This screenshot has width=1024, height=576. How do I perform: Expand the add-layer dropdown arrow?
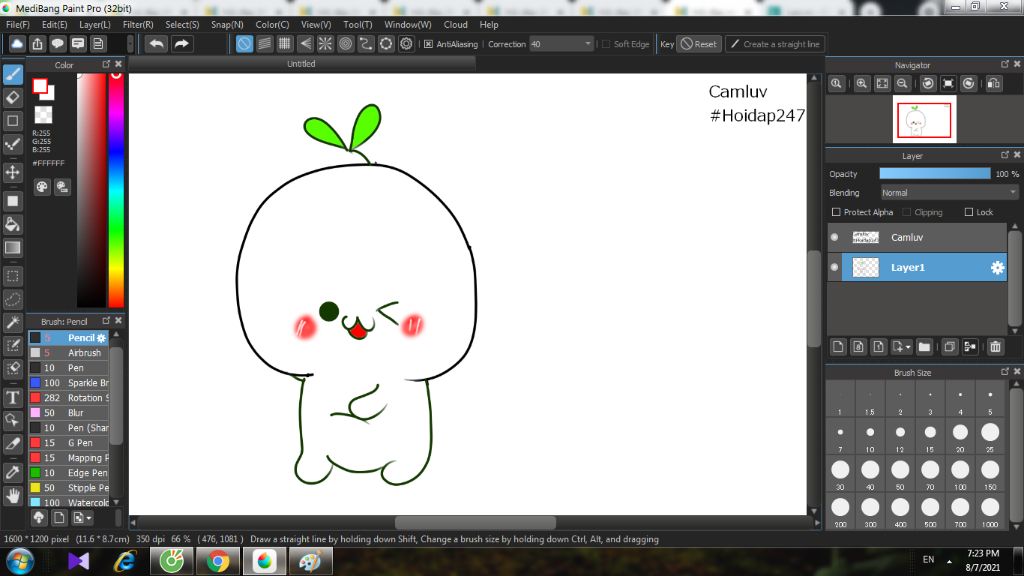(x=908, y=347)
